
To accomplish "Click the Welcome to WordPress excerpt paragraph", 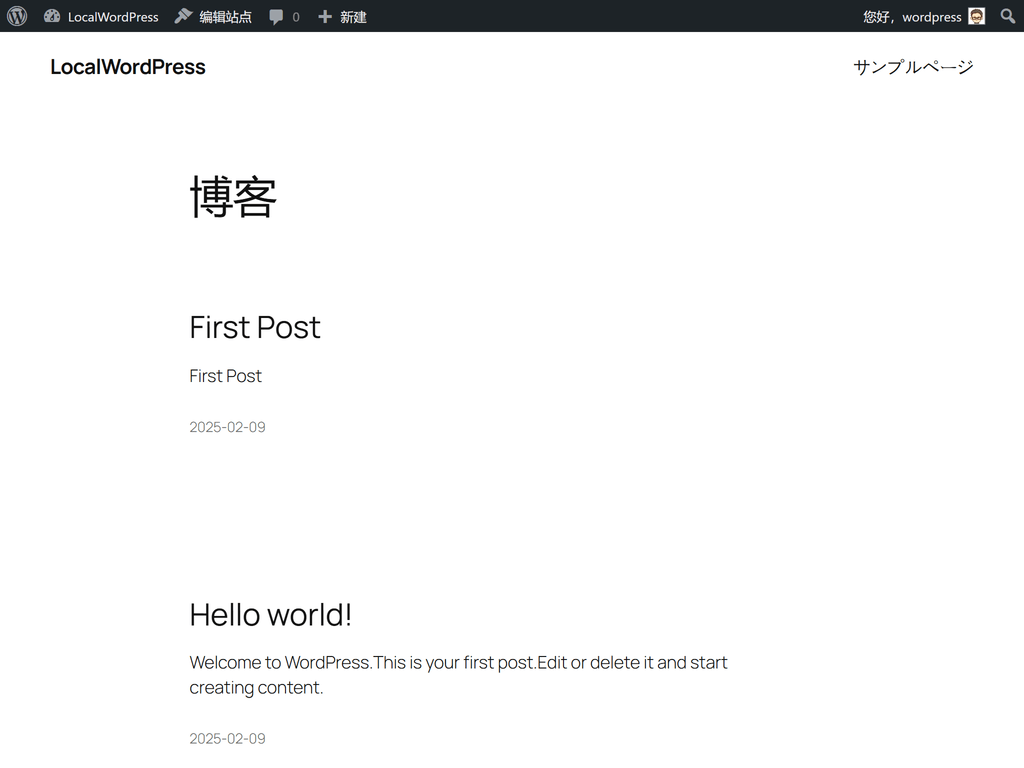I will (458, 675).
